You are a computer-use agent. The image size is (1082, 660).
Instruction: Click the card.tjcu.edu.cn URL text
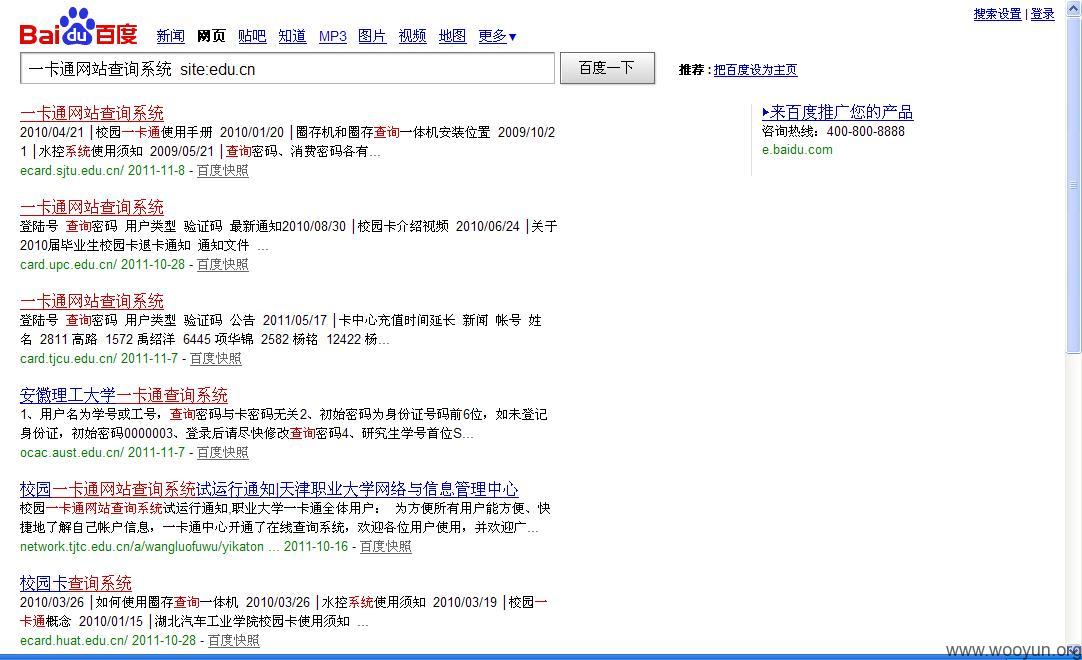pos(68,358)
